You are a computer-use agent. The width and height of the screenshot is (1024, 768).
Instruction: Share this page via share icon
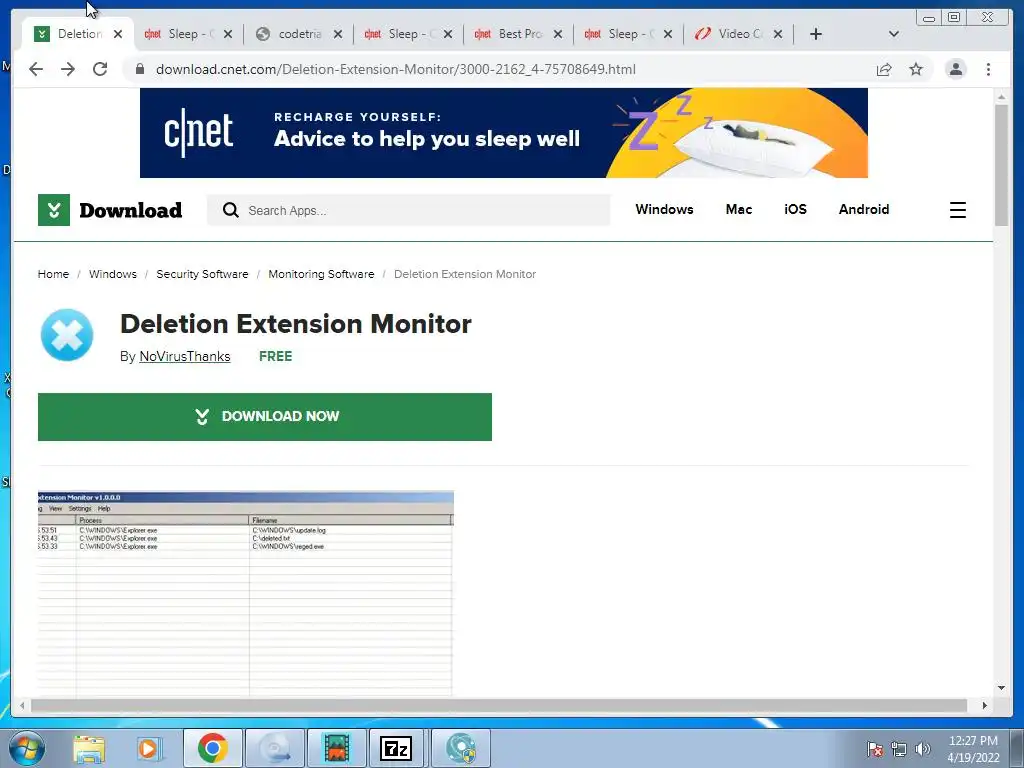tap(884, 69)
